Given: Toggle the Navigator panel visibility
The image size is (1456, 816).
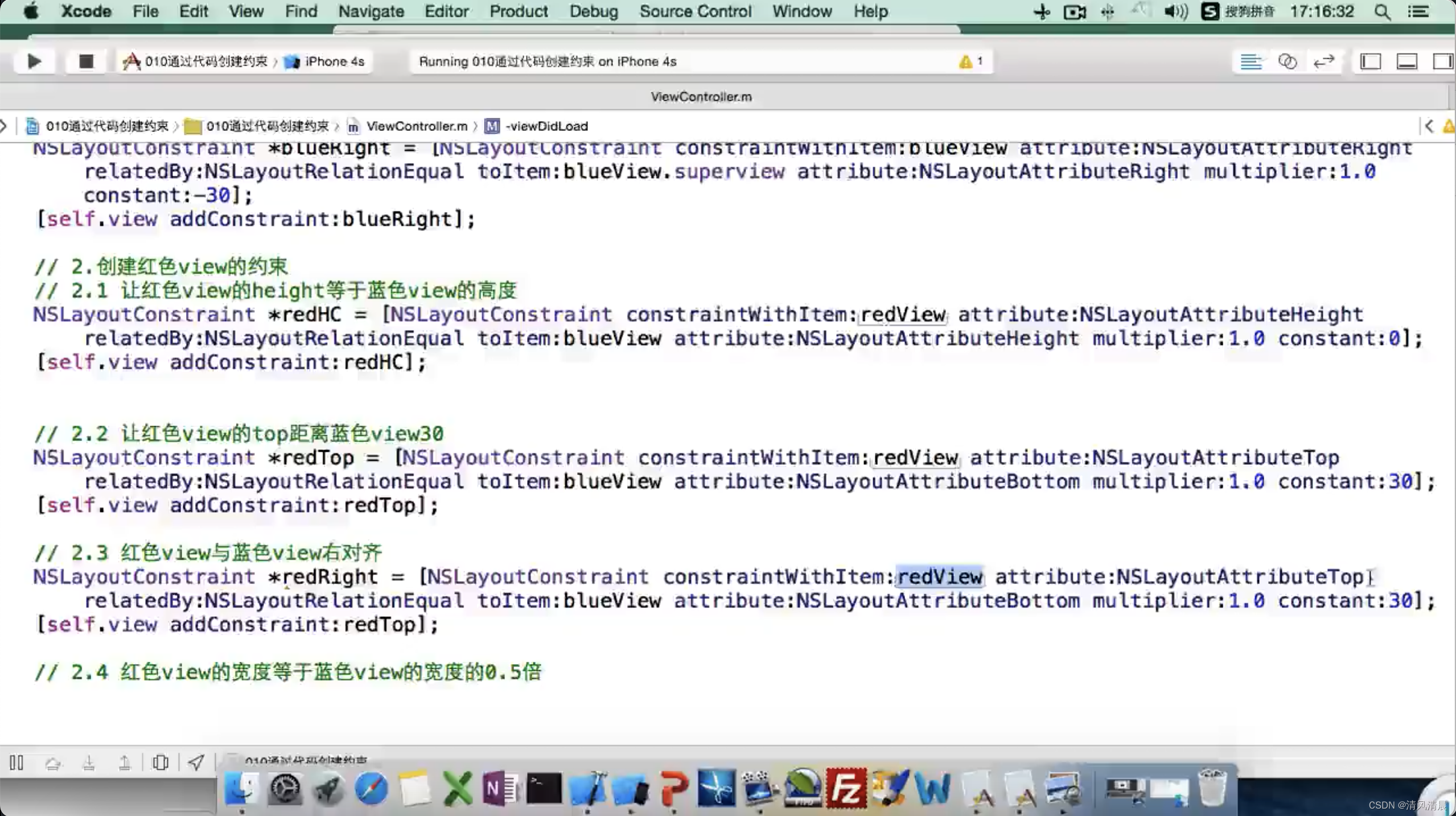Looking at the screenshot, I should pyautogui.click(x=1371, y=61).
